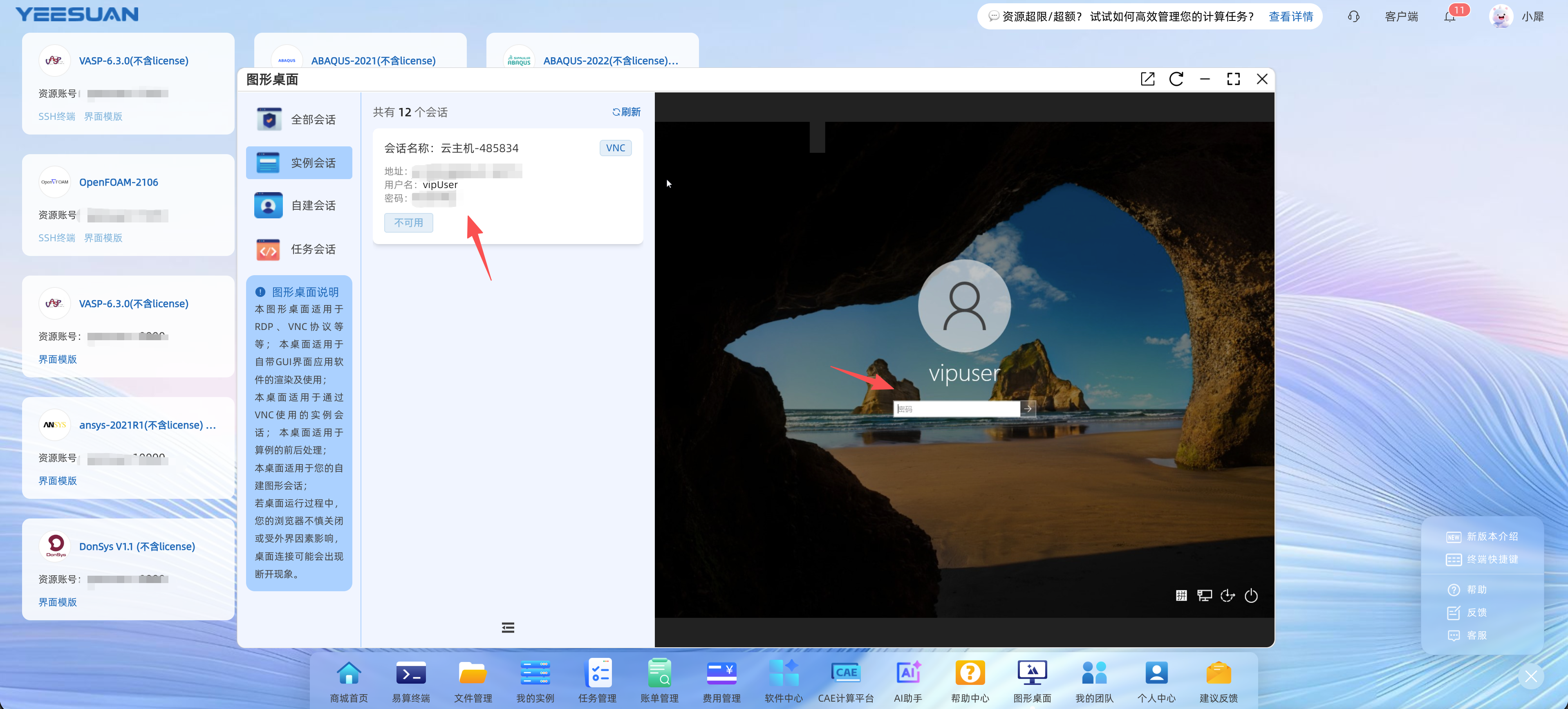
Task: Click the 不可用 button
Action: 408,223
